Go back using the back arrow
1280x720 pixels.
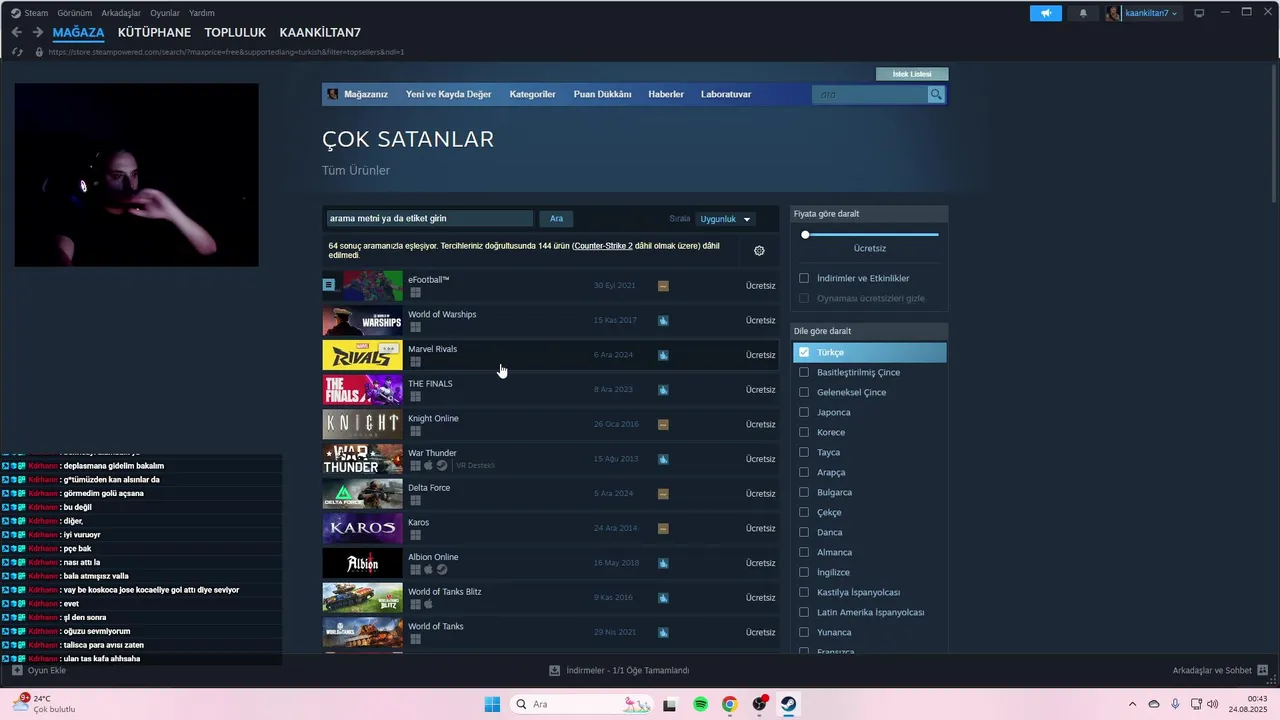click(16, 32)
